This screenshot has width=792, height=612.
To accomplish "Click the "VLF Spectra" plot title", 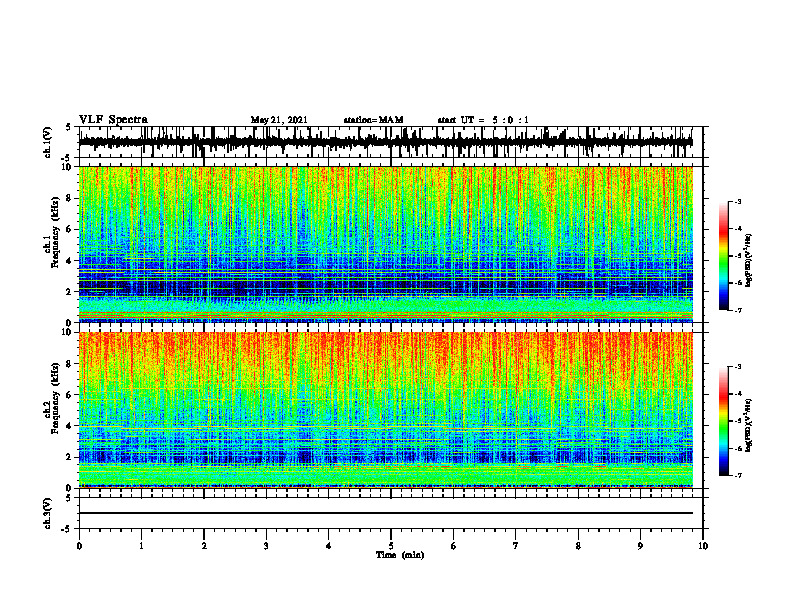I will (113, 119).
